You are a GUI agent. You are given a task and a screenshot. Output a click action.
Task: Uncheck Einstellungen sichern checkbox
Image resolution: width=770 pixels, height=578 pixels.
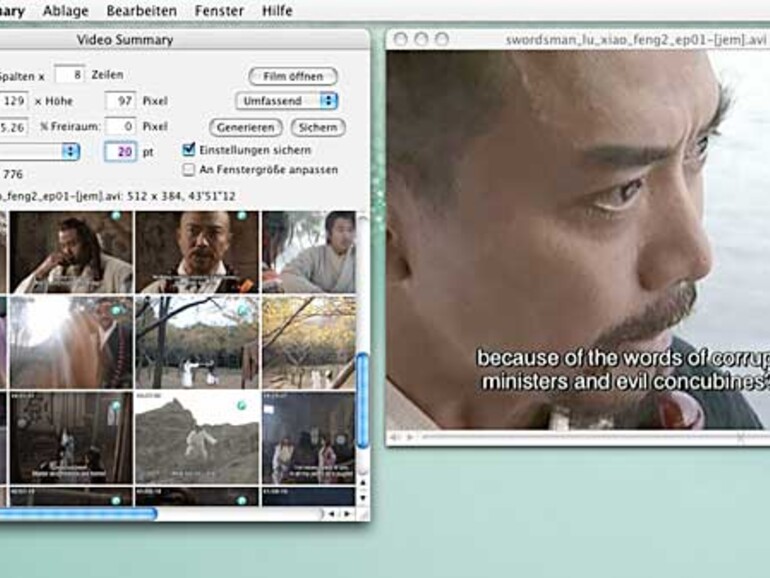tap(189, 149)
